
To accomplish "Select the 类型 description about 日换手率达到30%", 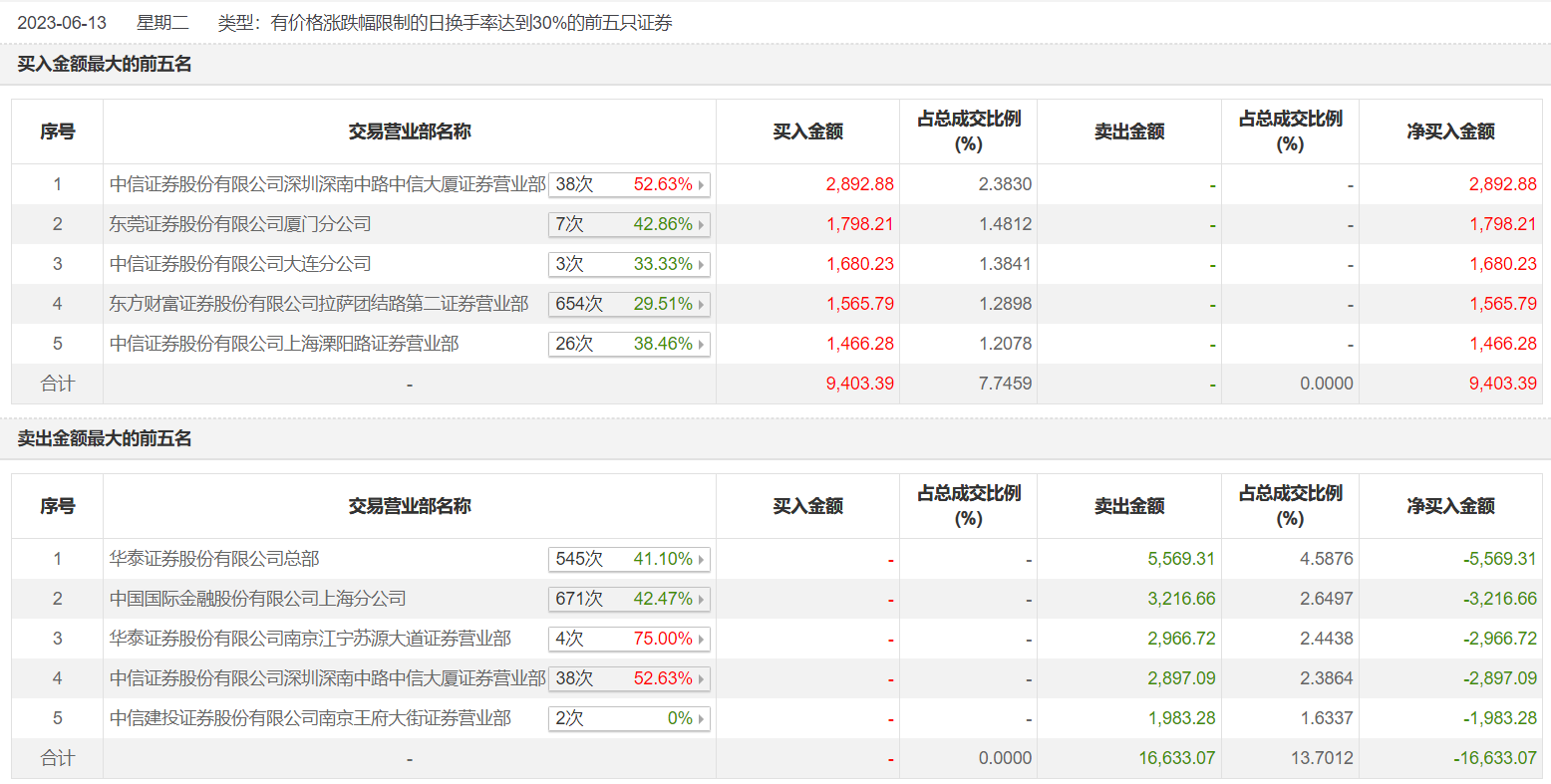I will point(446,23).
